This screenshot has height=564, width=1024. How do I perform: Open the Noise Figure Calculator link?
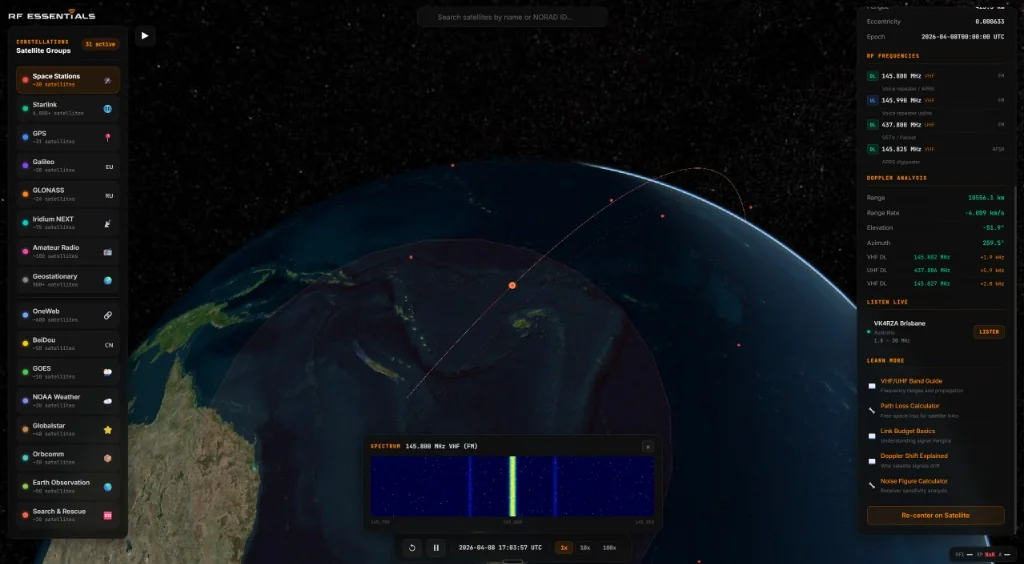click(x=914, y=481)
